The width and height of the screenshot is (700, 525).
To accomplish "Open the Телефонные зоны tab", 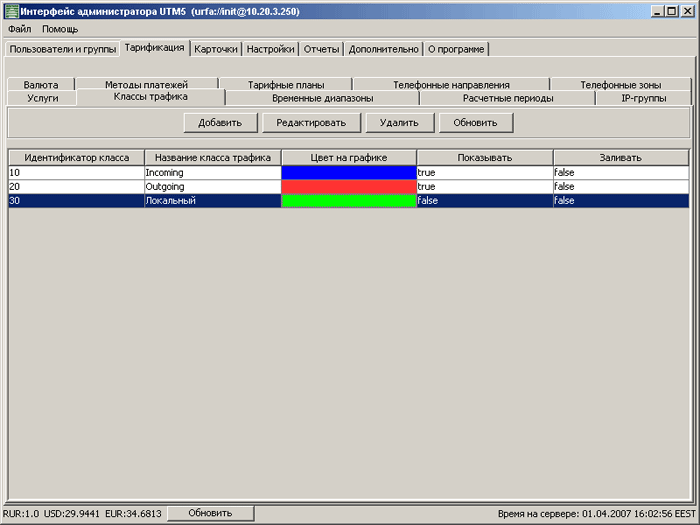I will pos(620,85).
